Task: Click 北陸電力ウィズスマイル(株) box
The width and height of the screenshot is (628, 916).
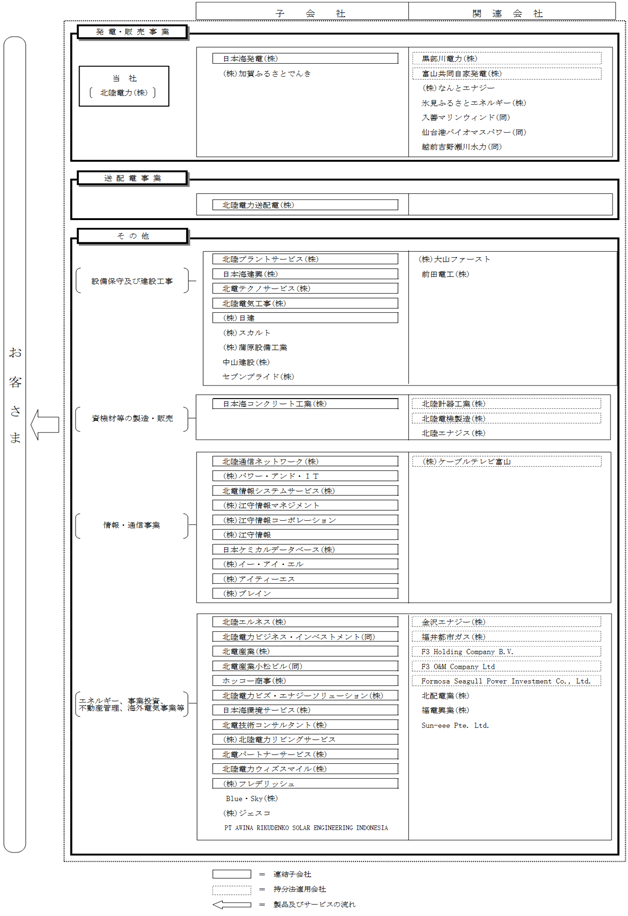Action: pyautogui.click(x=305, y=769)
